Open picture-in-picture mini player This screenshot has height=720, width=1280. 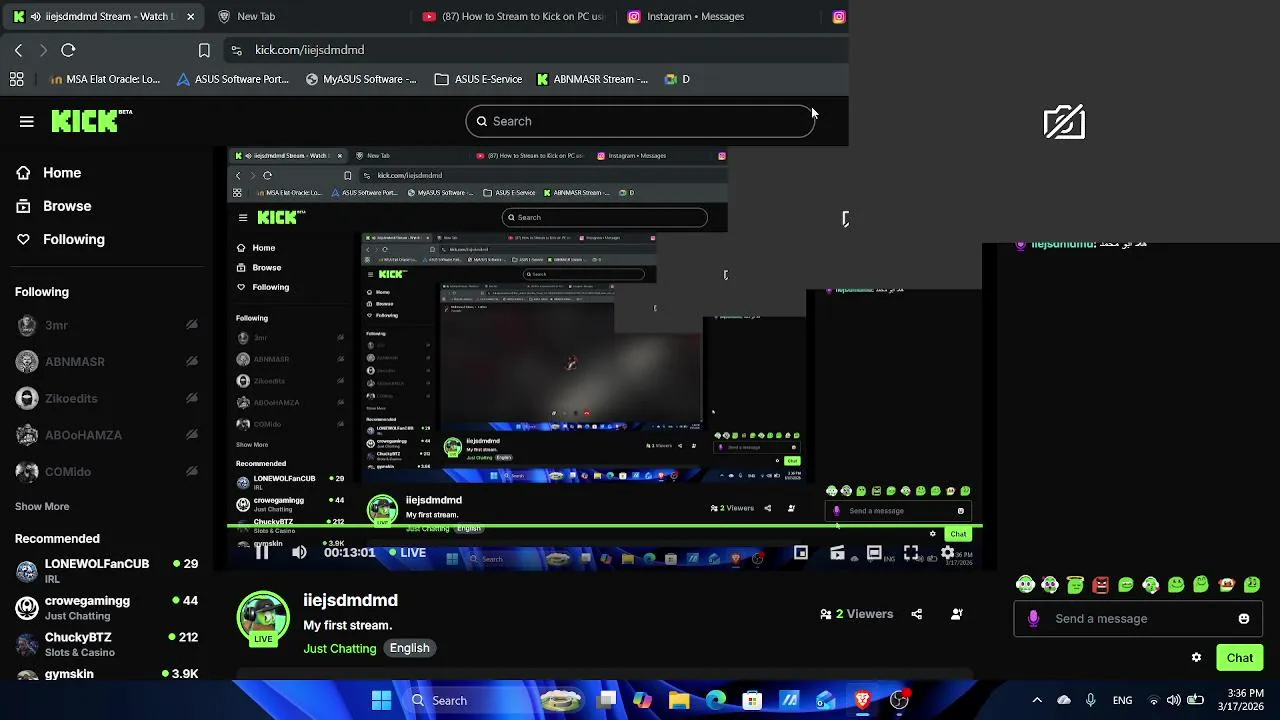point(801,552)
